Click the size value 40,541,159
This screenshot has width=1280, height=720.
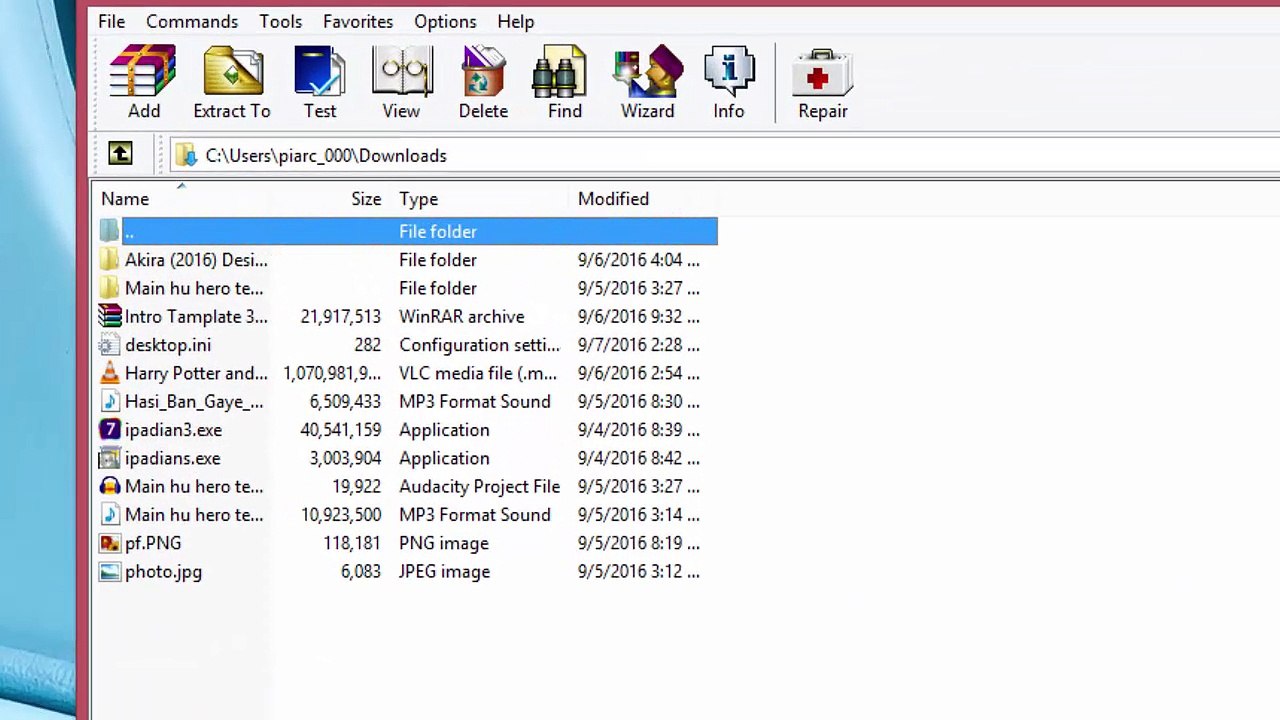point(341,430)
